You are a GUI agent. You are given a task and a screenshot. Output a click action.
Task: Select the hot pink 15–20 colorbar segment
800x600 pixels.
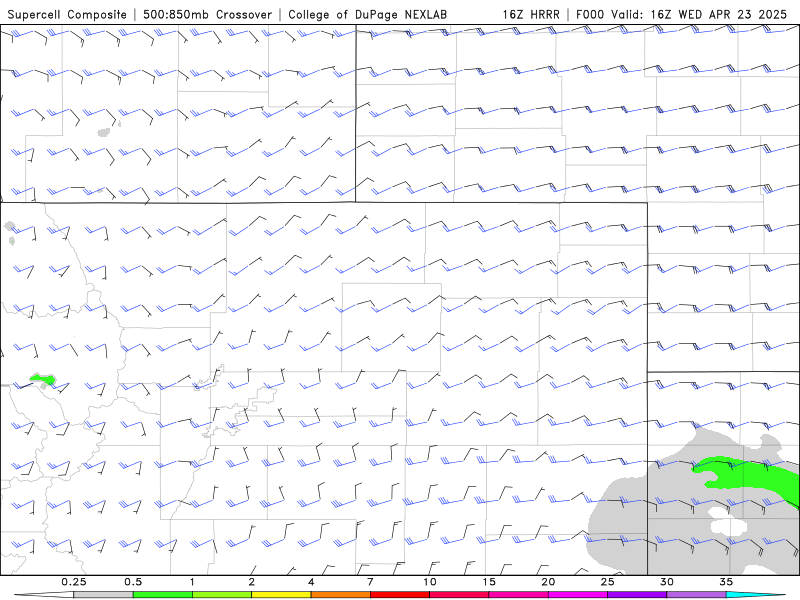(x=518, y=595)
